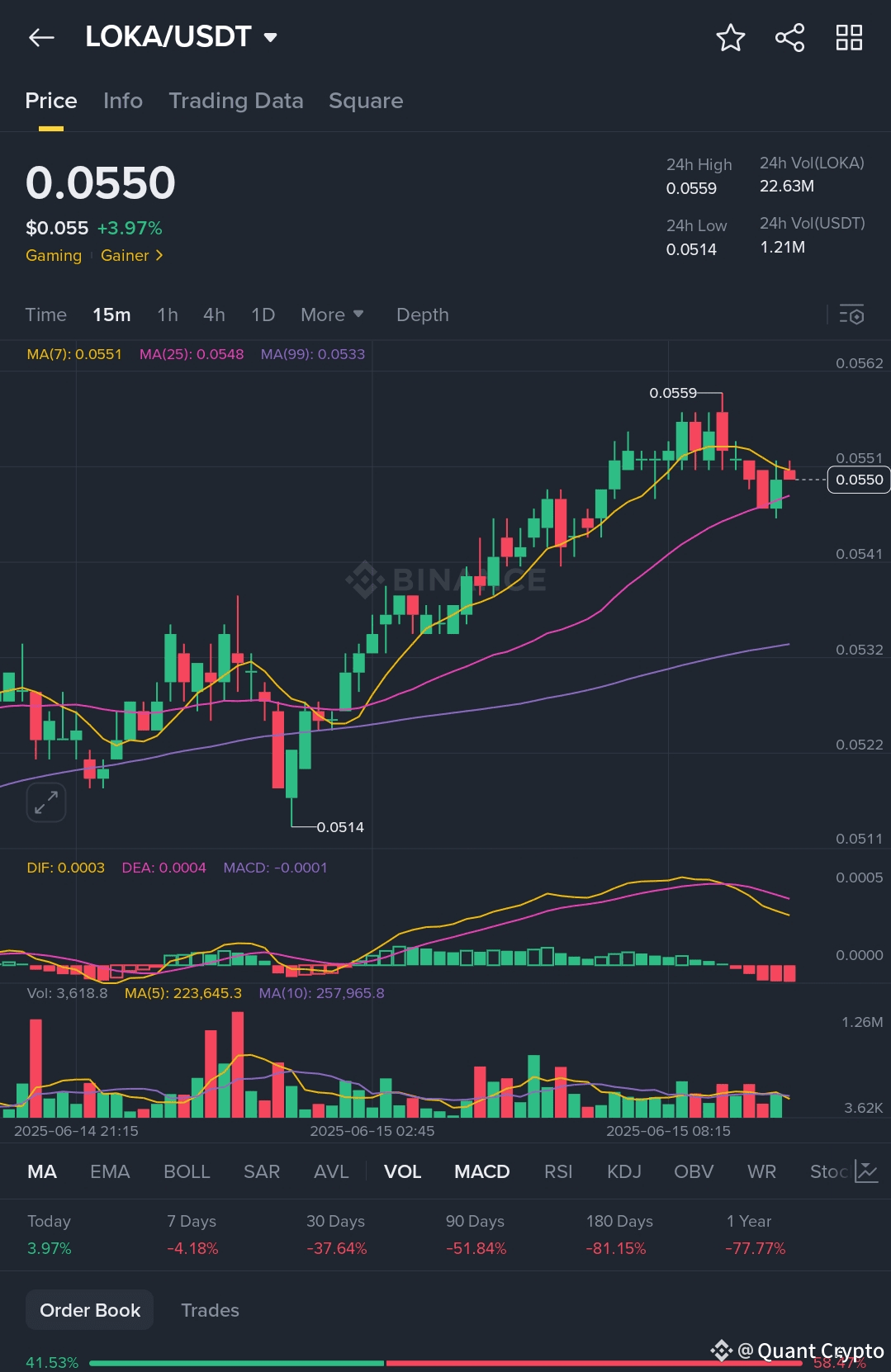
Task: Switch to the Info tab
Action: tap(123, 101)
